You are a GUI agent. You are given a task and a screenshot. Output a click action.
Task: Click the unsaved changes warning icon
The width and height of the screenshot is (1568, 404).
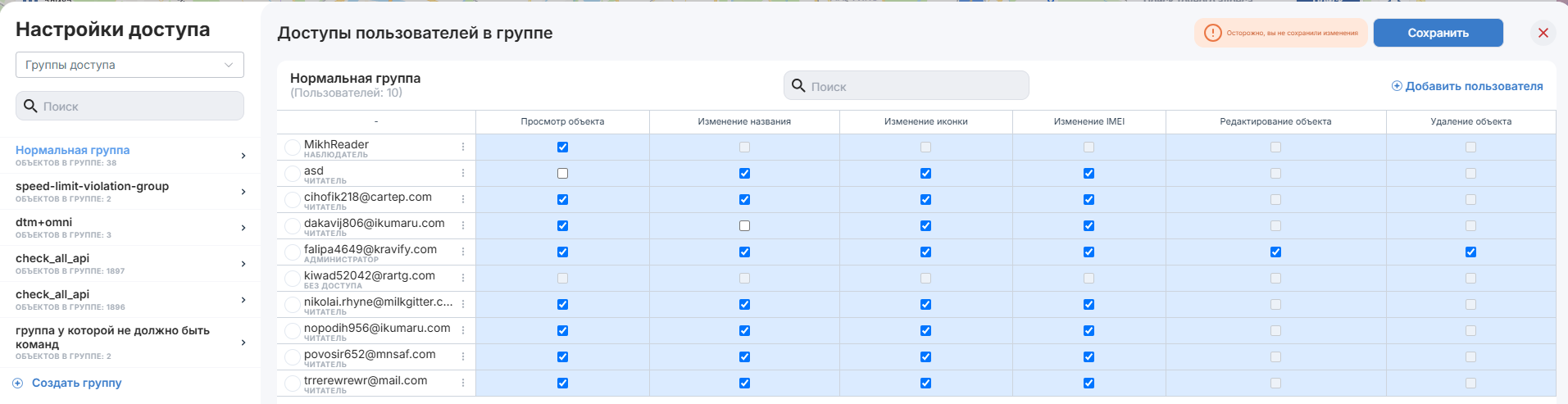(x=1213, y=33)
